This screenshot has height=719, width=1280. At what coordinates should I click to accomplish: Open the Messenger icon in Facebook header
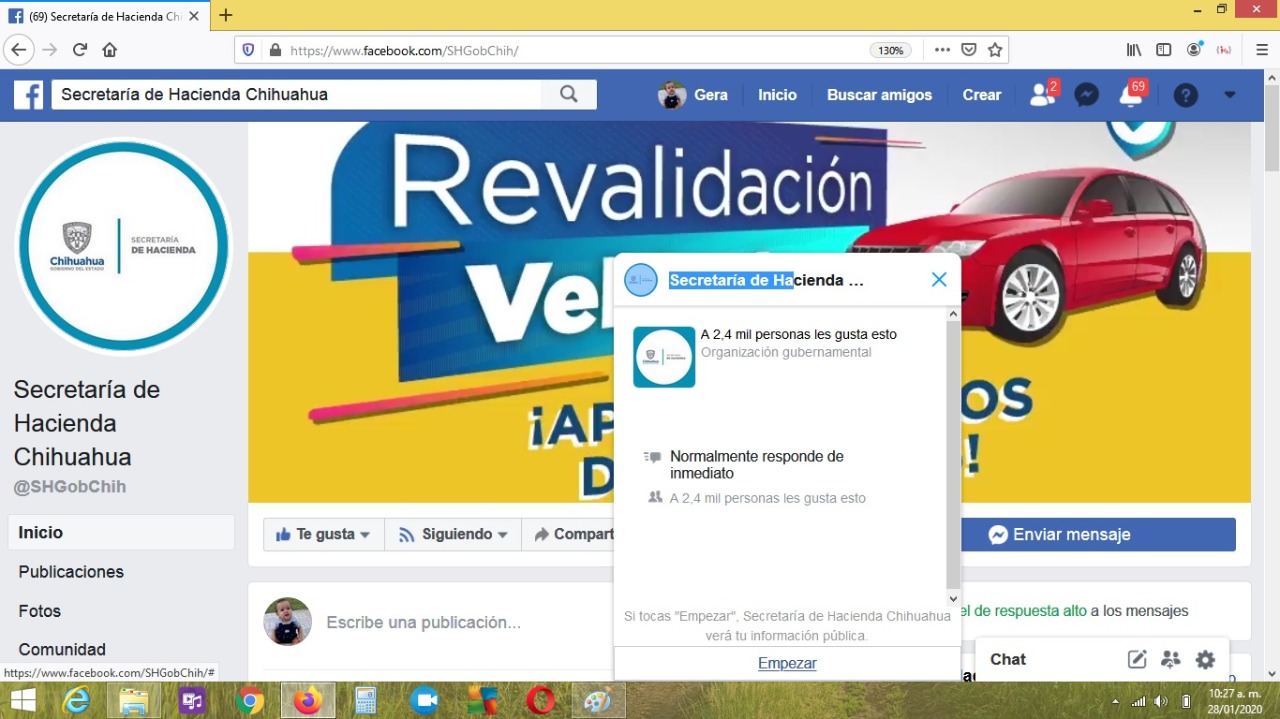(1086, 95)
